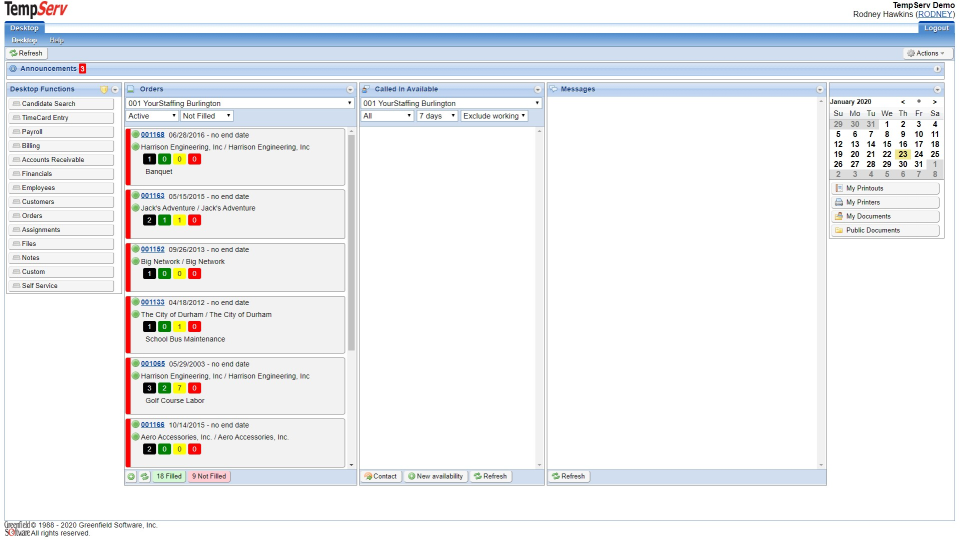Image resolution: width=960 pixels, height=540 pixels.
Task: Click the Announcements info icon
Action: point(13,69)
